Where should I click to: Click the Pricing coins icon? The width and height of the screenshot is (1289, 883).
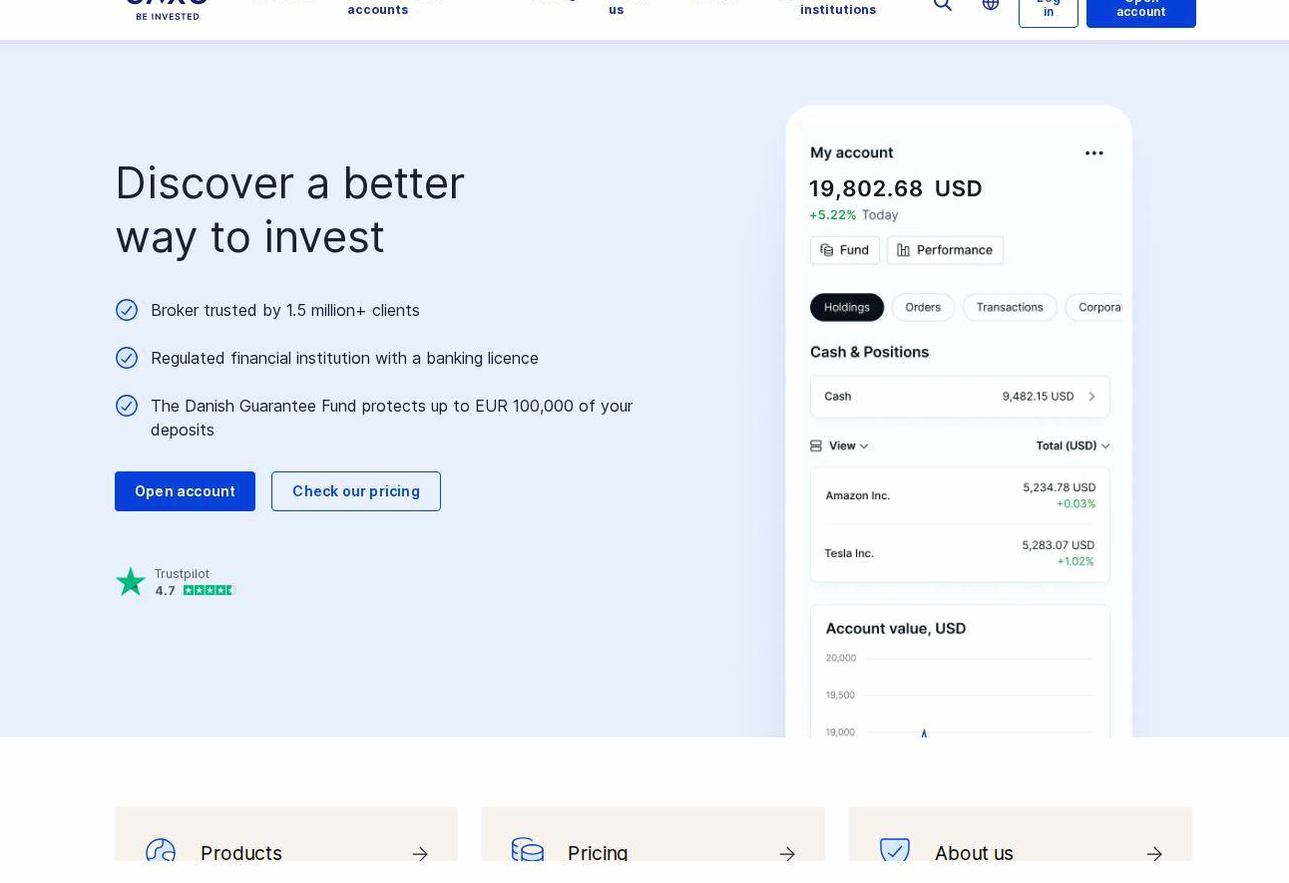[x=527, y=851]
